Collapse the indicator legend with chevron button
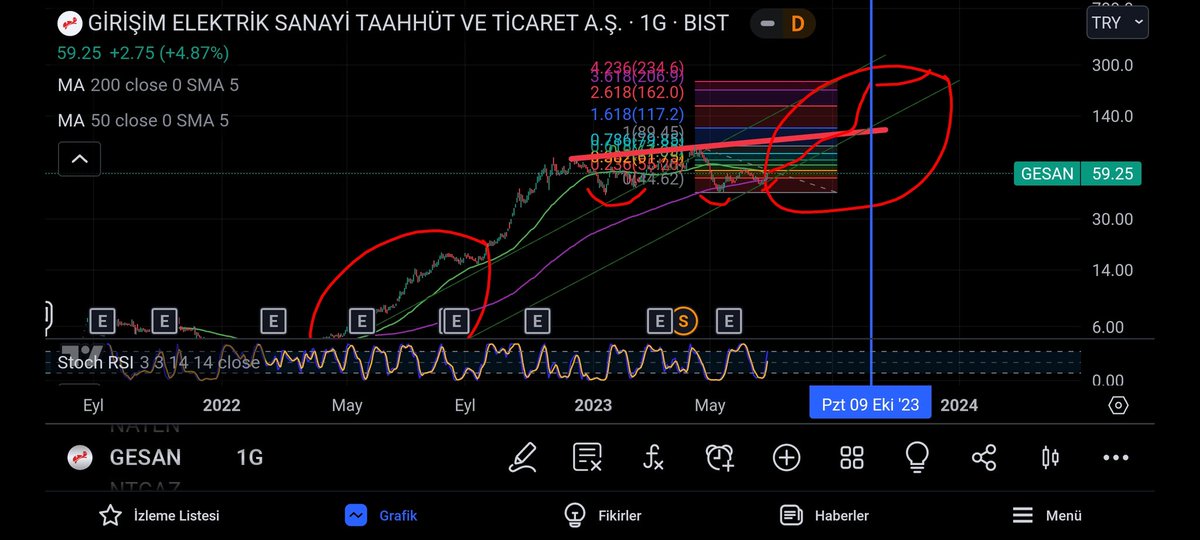The height and width of the screenshot is (540, 1200). (x=79, y=158)
